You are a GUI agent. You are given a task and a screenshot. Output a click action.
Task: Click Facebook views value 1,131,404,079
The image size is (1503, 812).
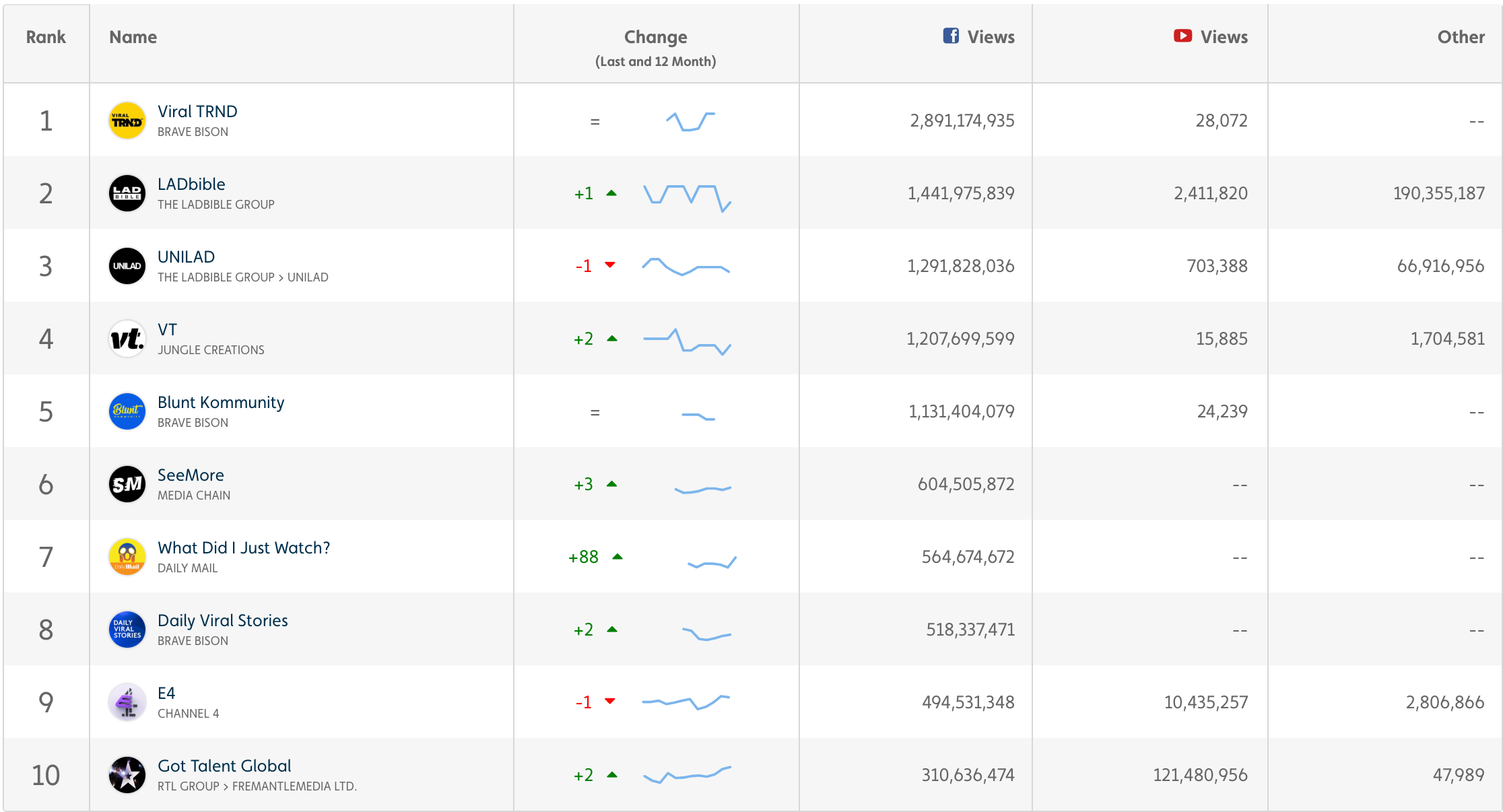(962, 411)
